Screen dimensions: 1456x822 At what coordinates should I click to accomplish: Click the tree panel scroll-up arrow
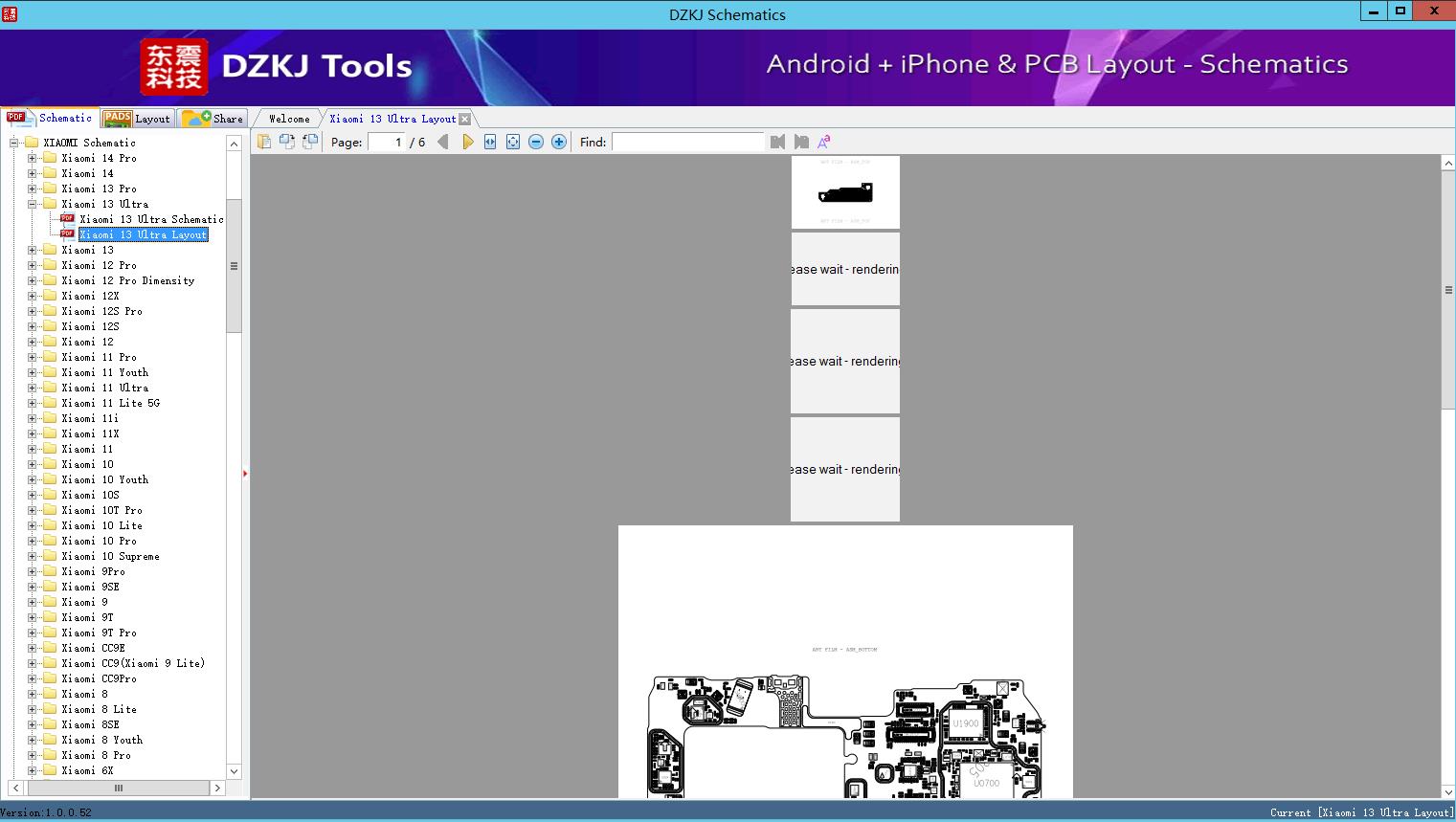pos(234,144)
